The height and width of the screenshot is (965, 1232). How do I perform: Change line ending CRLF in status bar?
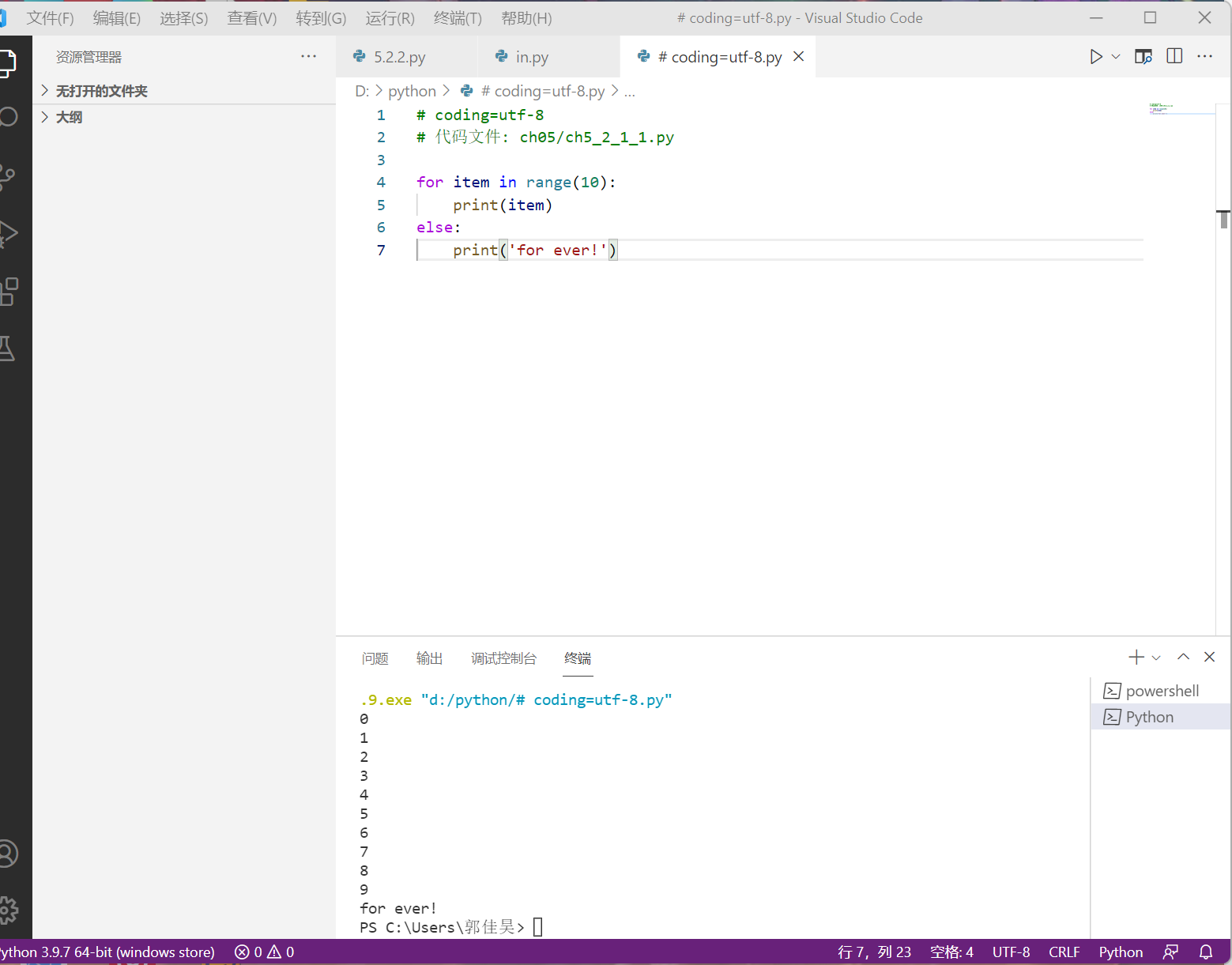(x=1064, y=952)
